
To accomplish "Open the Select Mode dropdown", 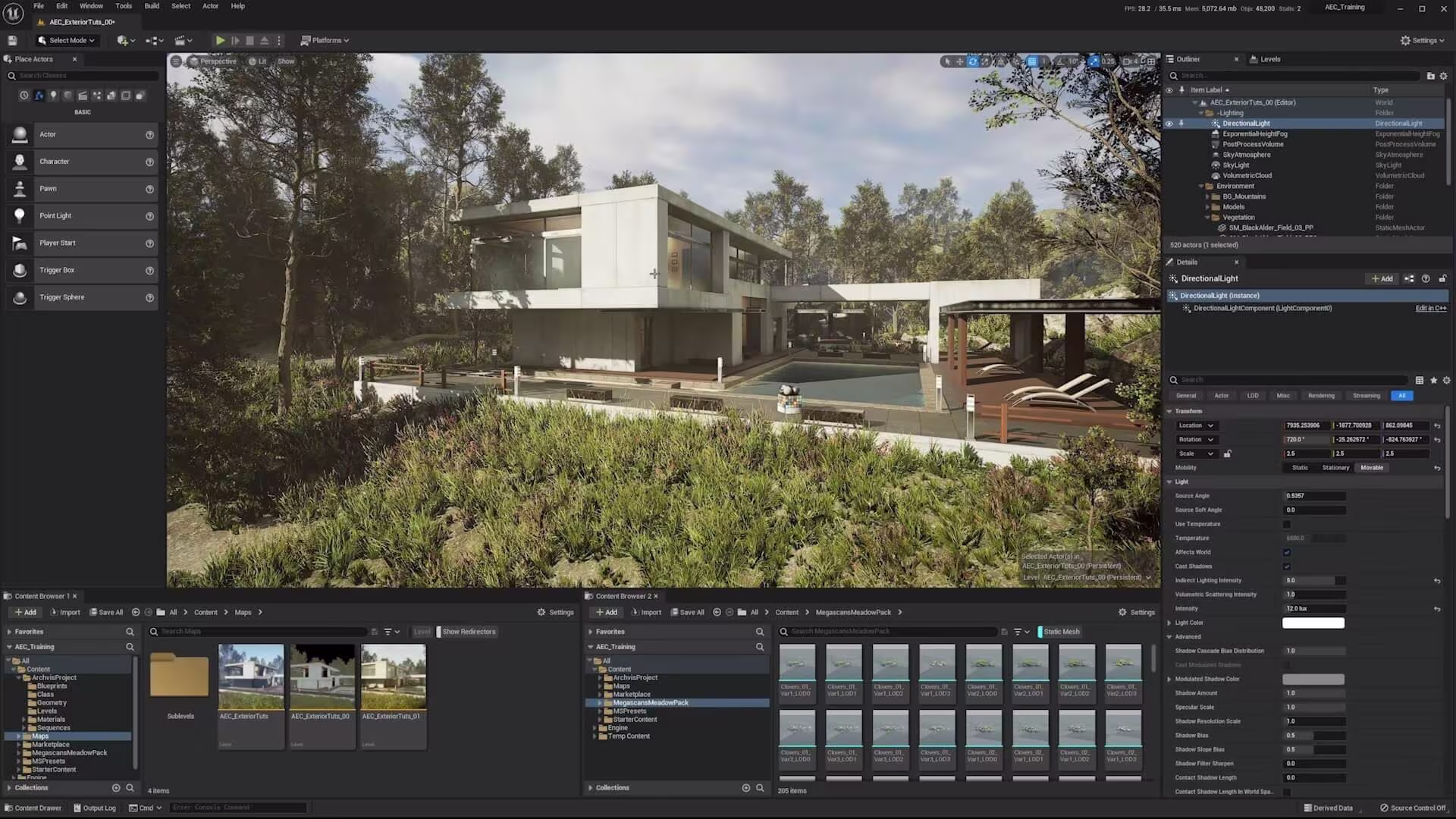I will [67, 40].
